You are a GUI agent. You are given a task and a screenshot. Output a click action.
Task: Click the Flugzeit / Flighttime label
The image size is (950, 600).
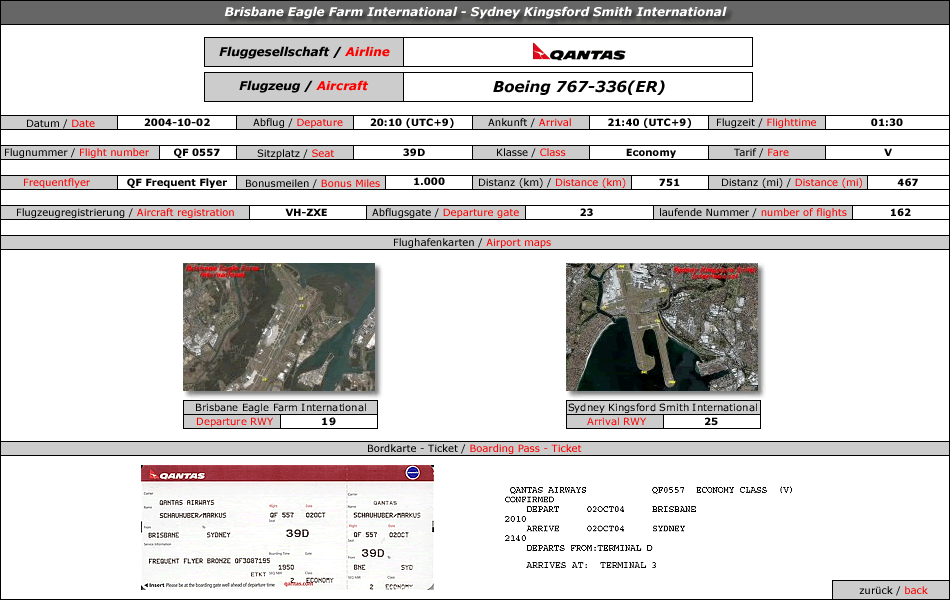766,122
